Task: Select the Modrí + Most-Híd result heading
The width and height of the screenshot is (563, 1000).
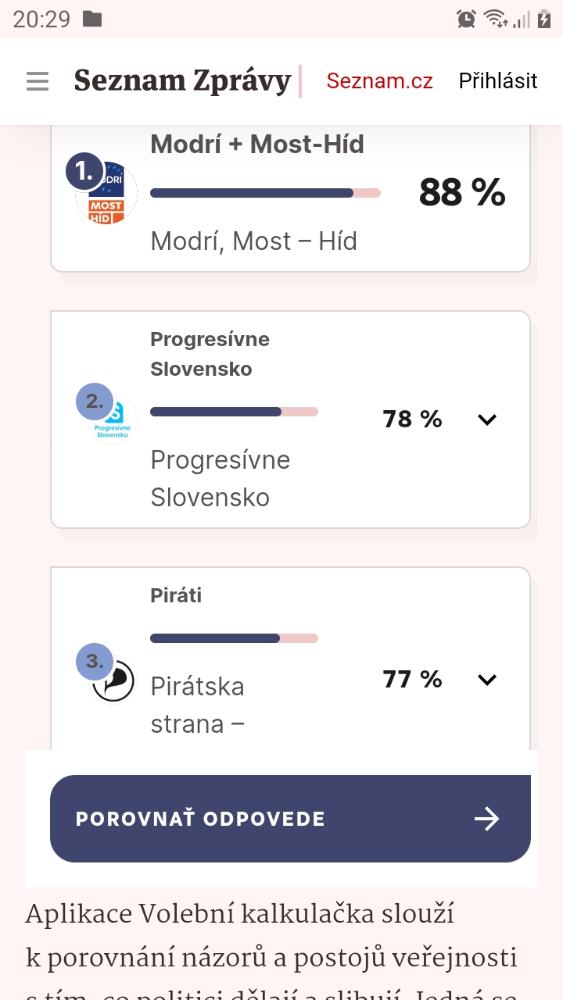Action: point(257,144)
